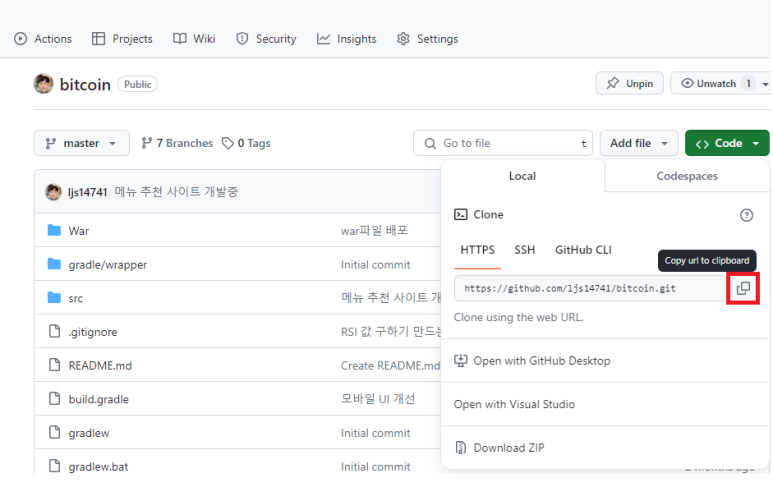Choose Open with GitHub Desktop
Screen dimensions: 773x487
(x=542, y=361)
